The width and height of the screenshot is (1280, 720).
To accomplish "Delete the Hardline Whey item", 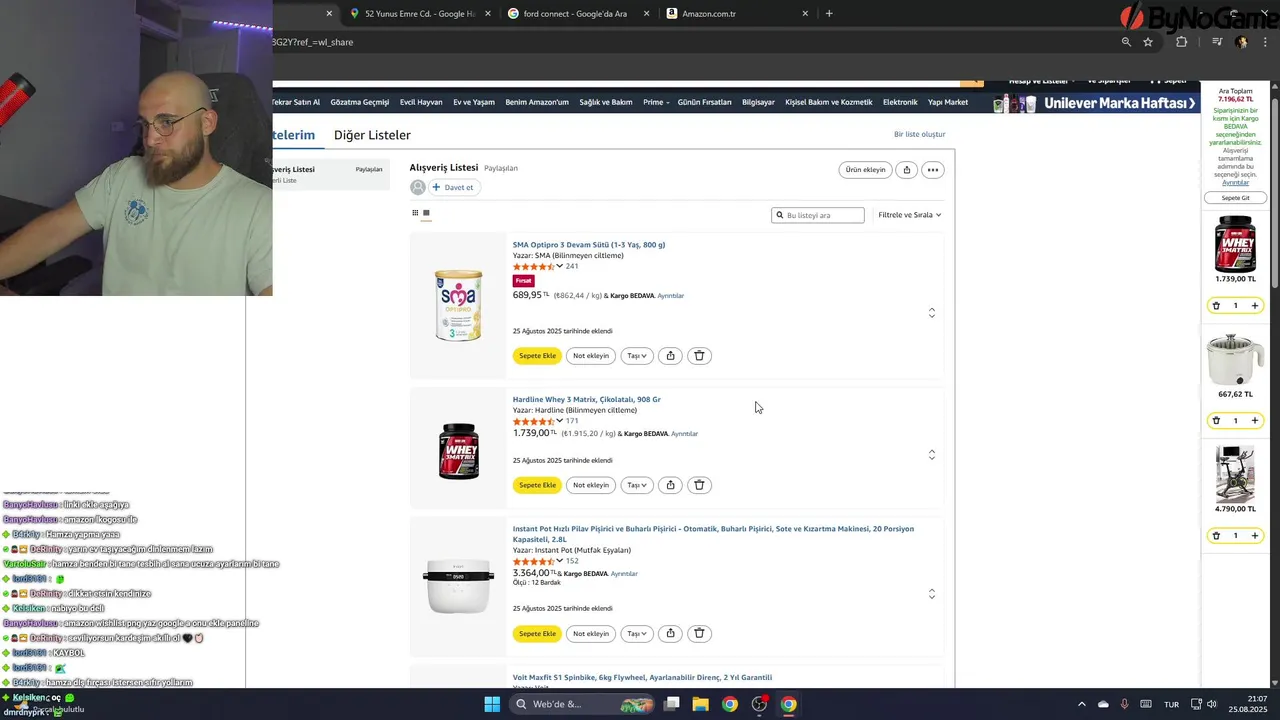I will 699,485.
